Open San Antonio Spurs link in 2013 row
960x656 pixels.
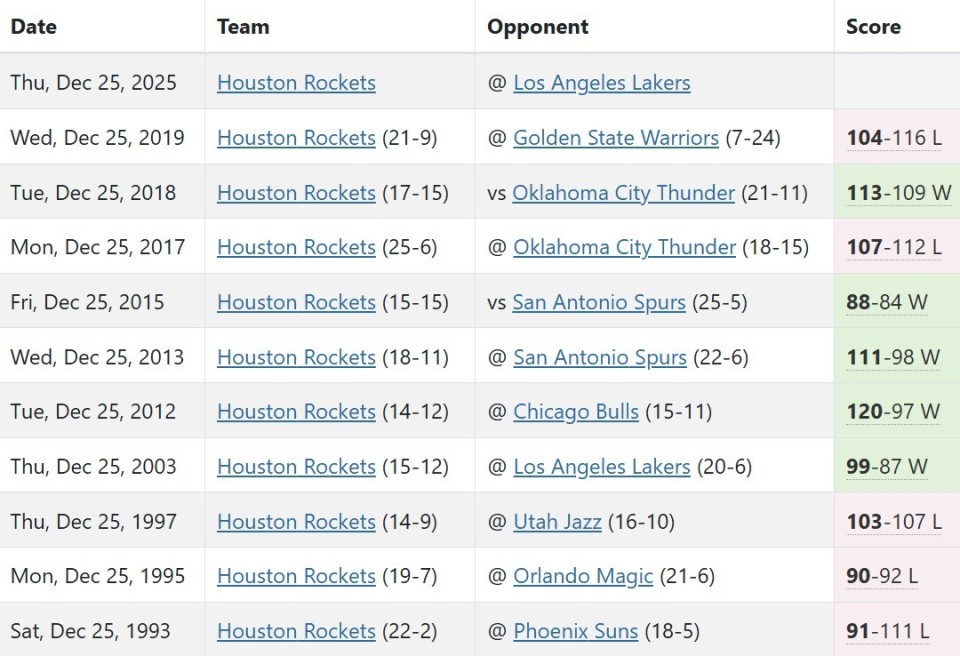click(x=600, y=357)
